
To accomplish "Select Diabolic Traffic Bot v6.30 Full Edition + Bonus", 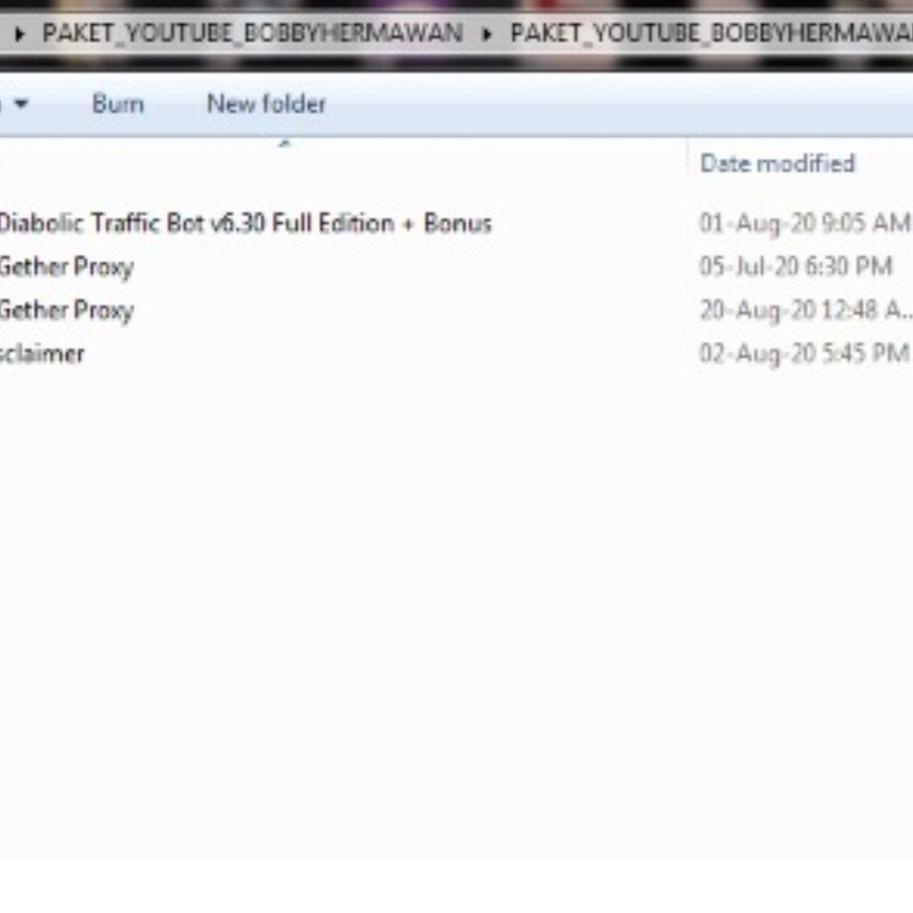I will [x=245, y=223].
